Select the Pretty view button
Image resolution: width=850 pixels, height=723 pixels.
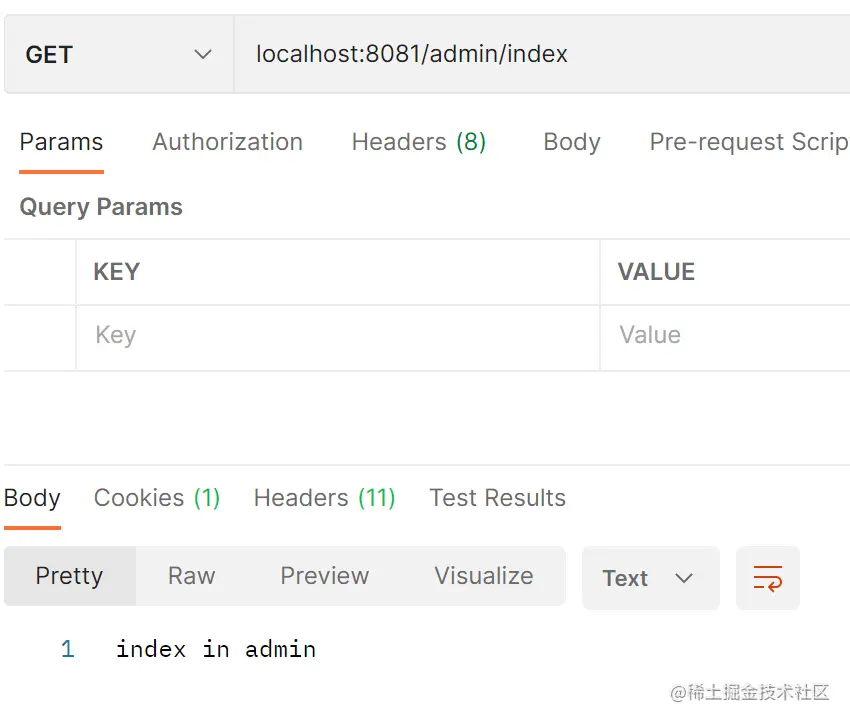point(69,576)
